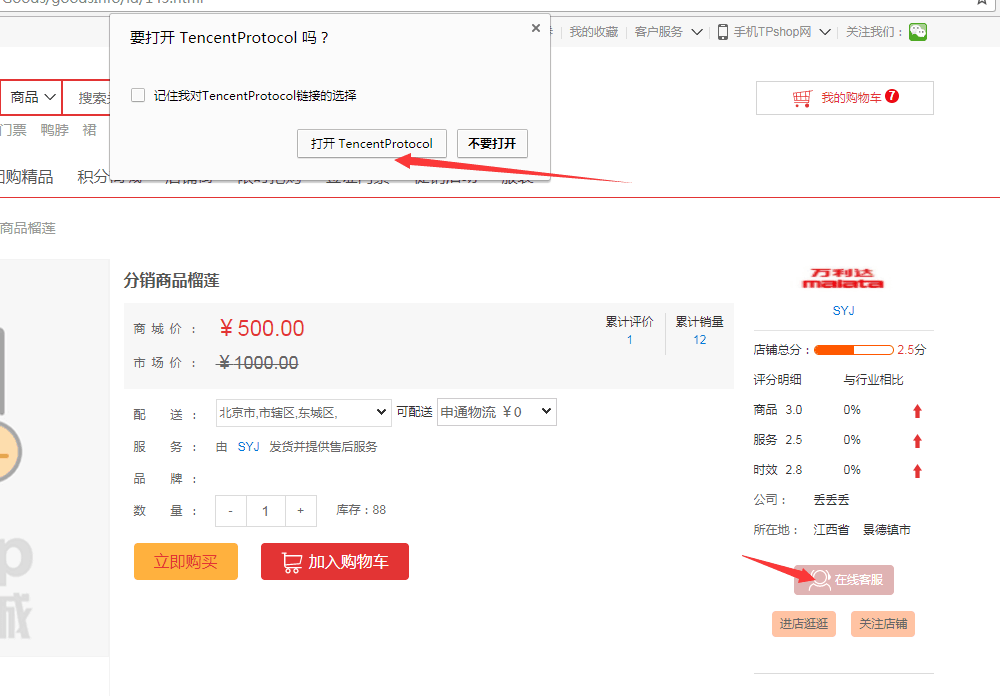Select the 鸭脖 navigation item

[x=54, y=129]
